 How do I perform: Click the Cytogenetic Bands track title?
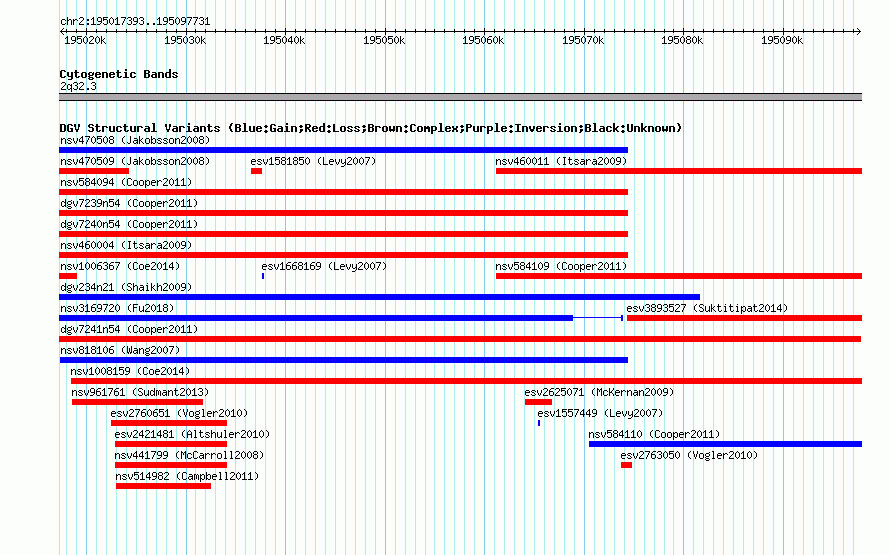[119, 74]
